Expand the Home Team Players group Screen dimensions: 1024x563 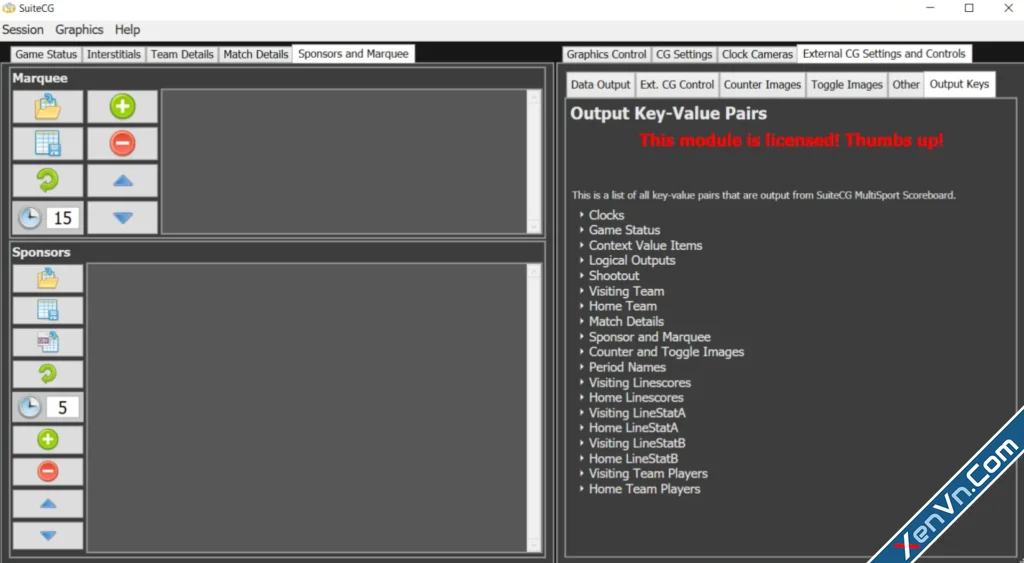click(x=581, y=489)
